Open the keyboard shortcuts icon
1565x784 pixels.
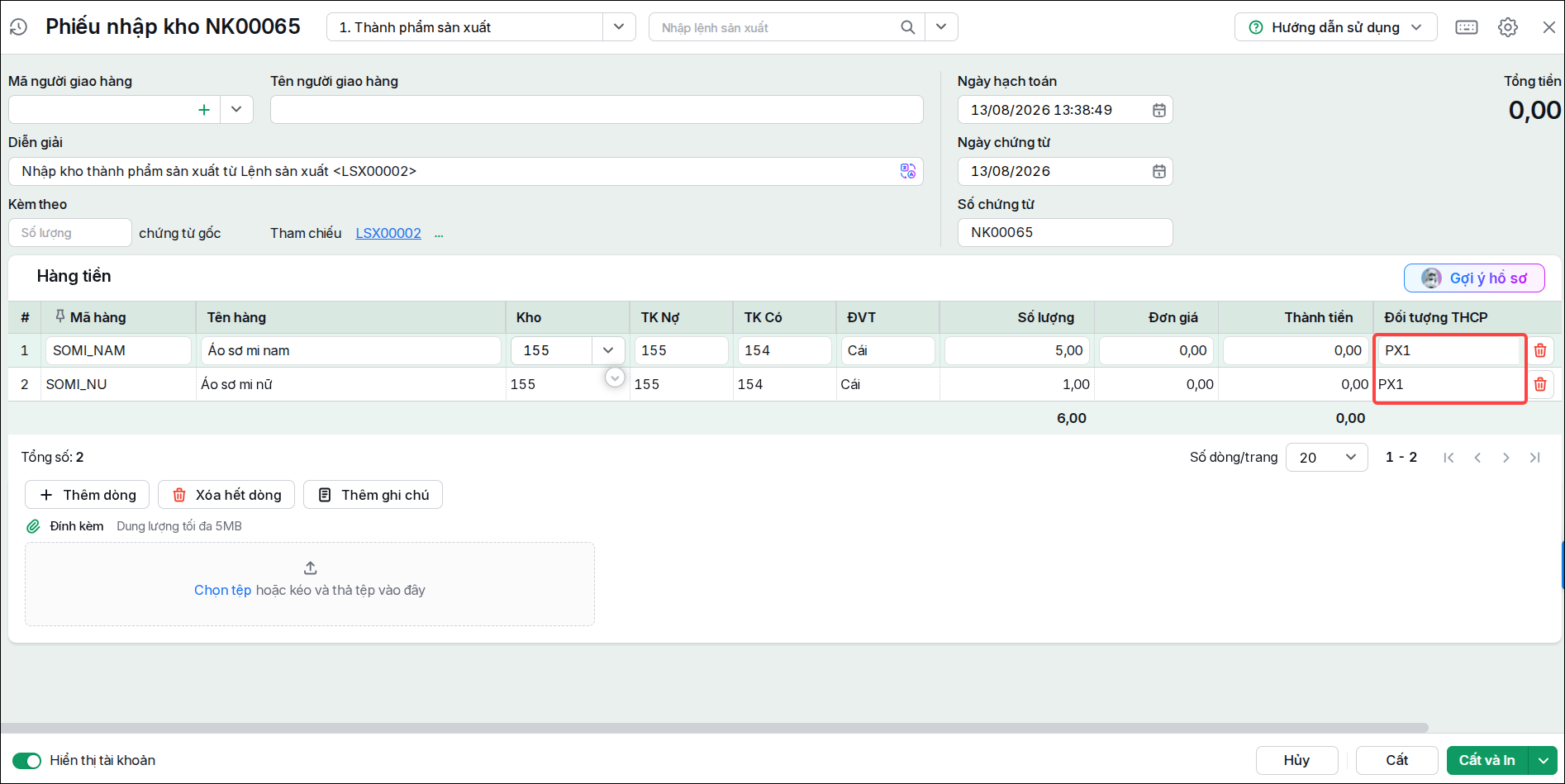point(1467,27)
